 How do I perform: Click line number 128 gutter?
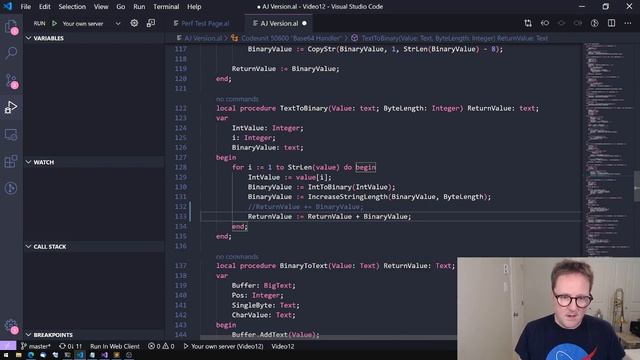click(x=180, y=167)
